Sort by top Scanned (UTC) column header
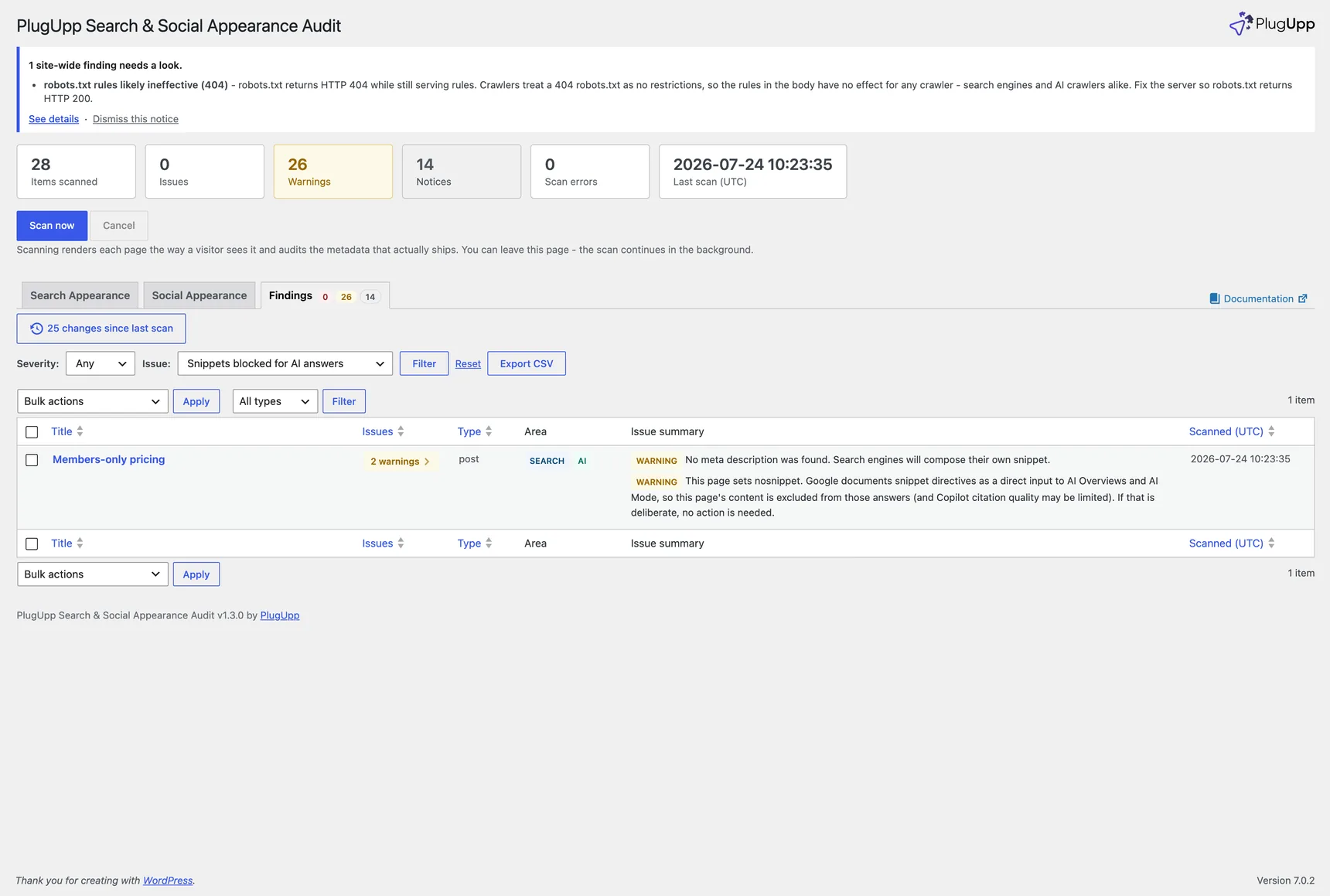 point(1226,431)
